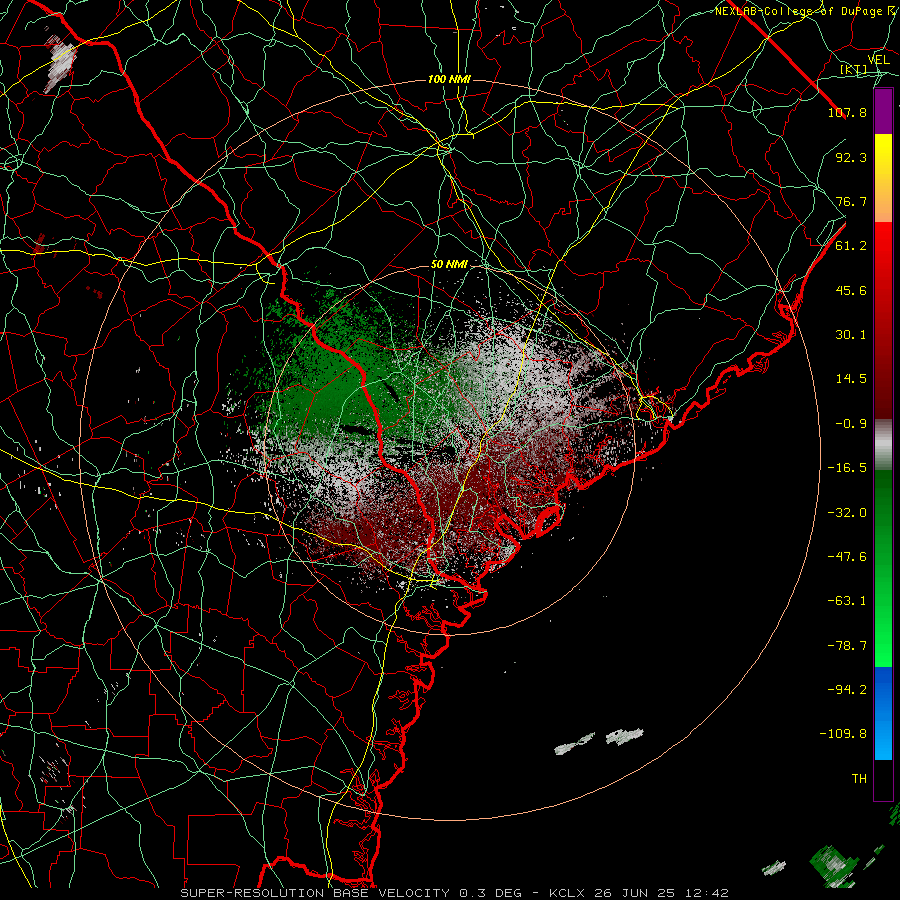Click the purple segment of the color bar
Screen dimensions: 900x900
pyautogui.click(x=883, y=112)
